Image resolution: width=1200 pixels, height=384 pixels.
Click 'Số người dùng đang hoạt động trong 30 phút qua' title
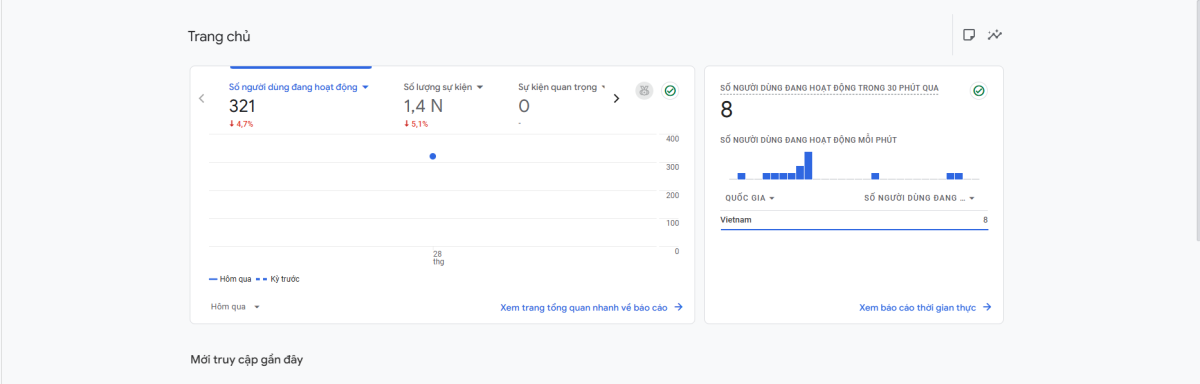[x=829, y=88]
